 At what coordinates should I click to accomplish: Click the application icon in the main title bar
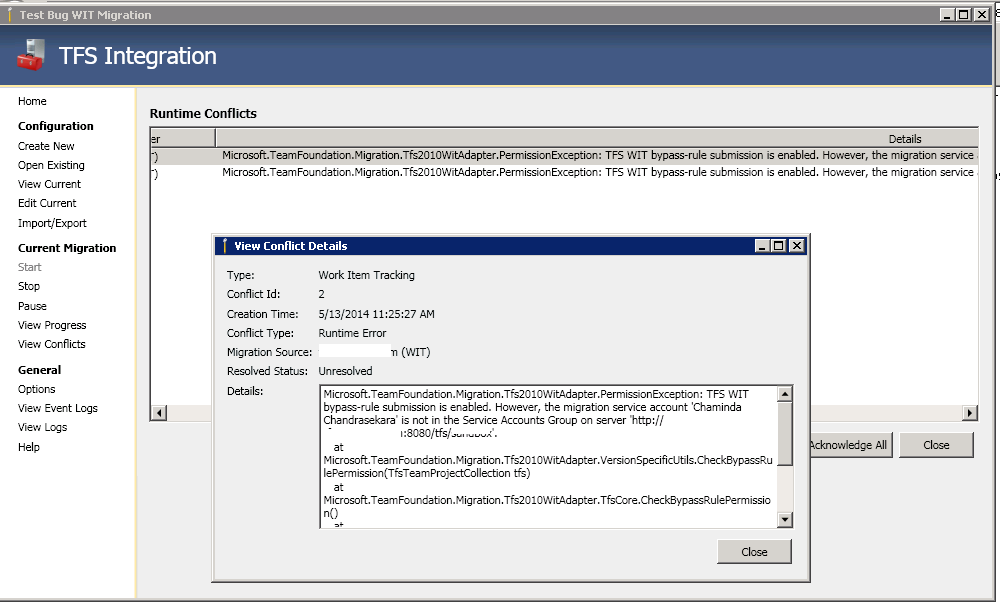[x=11, y=14]
